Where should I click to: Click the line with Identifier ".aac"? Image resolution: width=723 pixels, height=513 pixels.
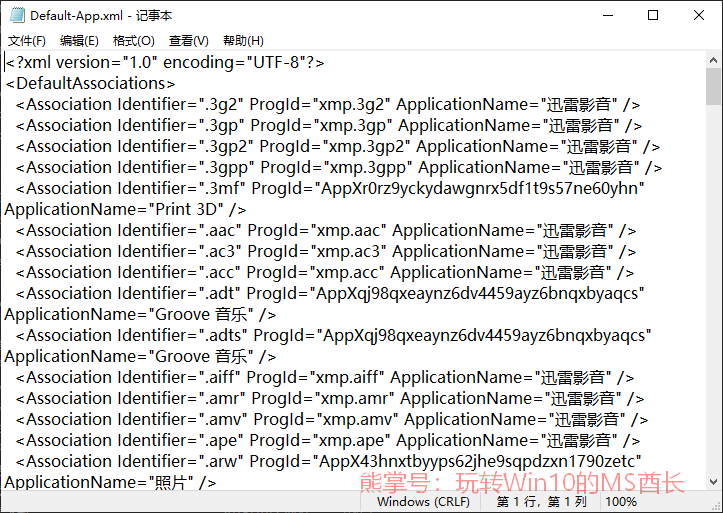click(x=326, y=230)
